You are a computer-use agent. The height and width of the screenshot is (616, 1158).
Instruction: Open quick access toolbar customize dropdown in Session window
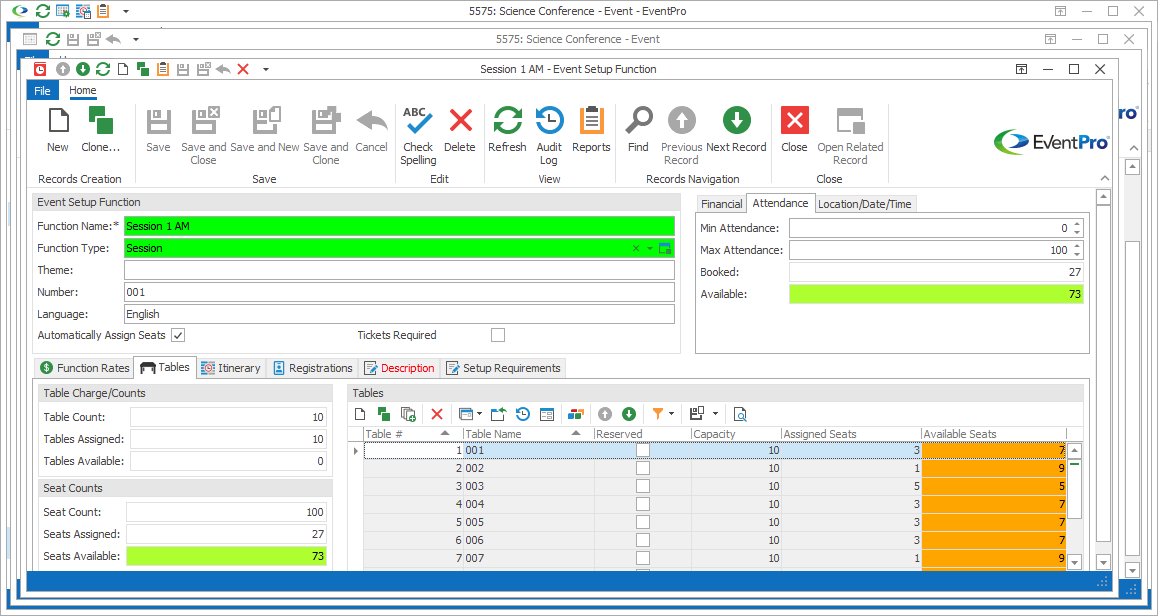tap(266, 69)
